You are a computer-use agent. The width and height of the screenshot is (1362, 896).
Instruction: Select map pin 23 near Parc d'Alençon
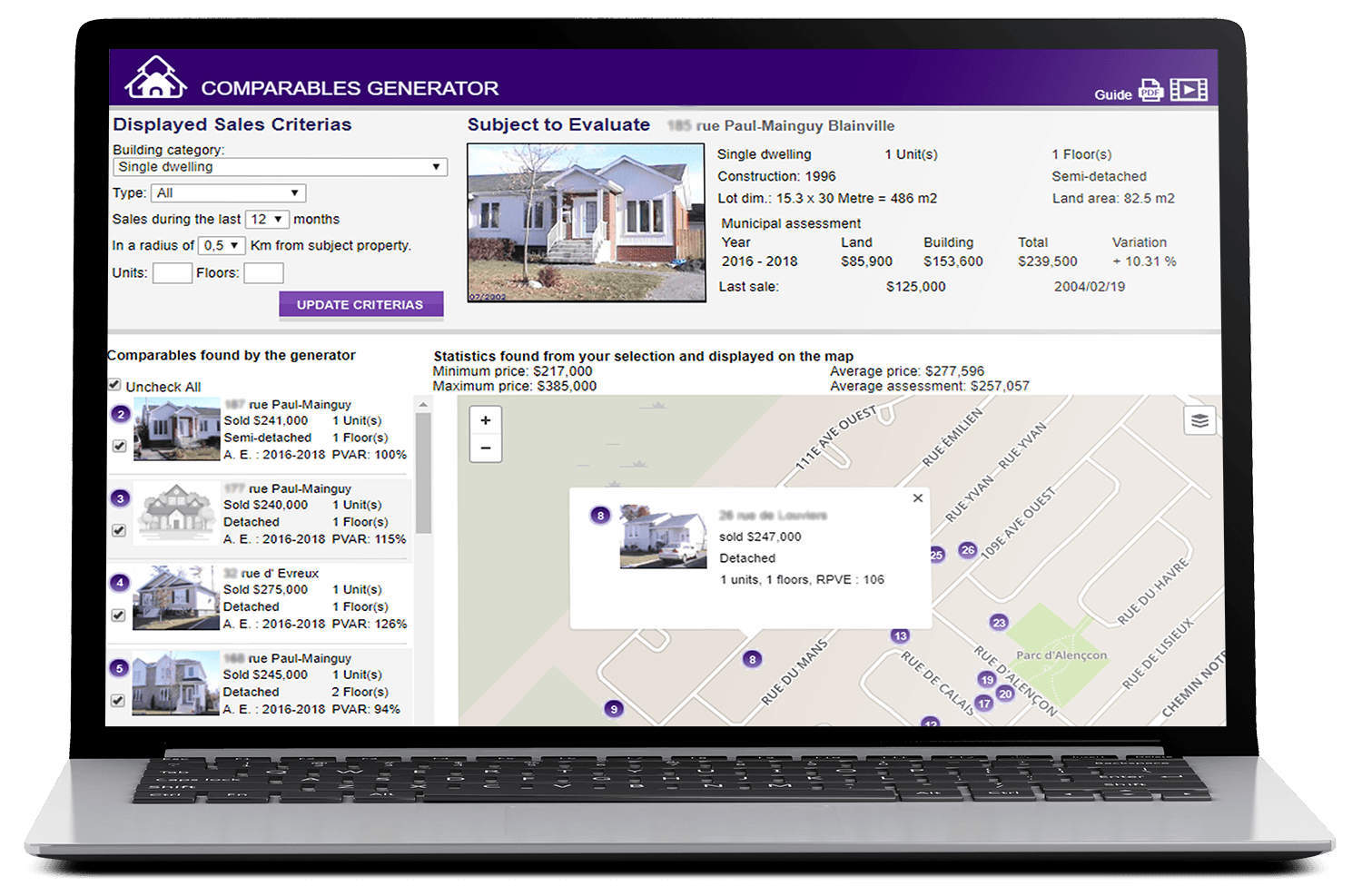(999, 623)
